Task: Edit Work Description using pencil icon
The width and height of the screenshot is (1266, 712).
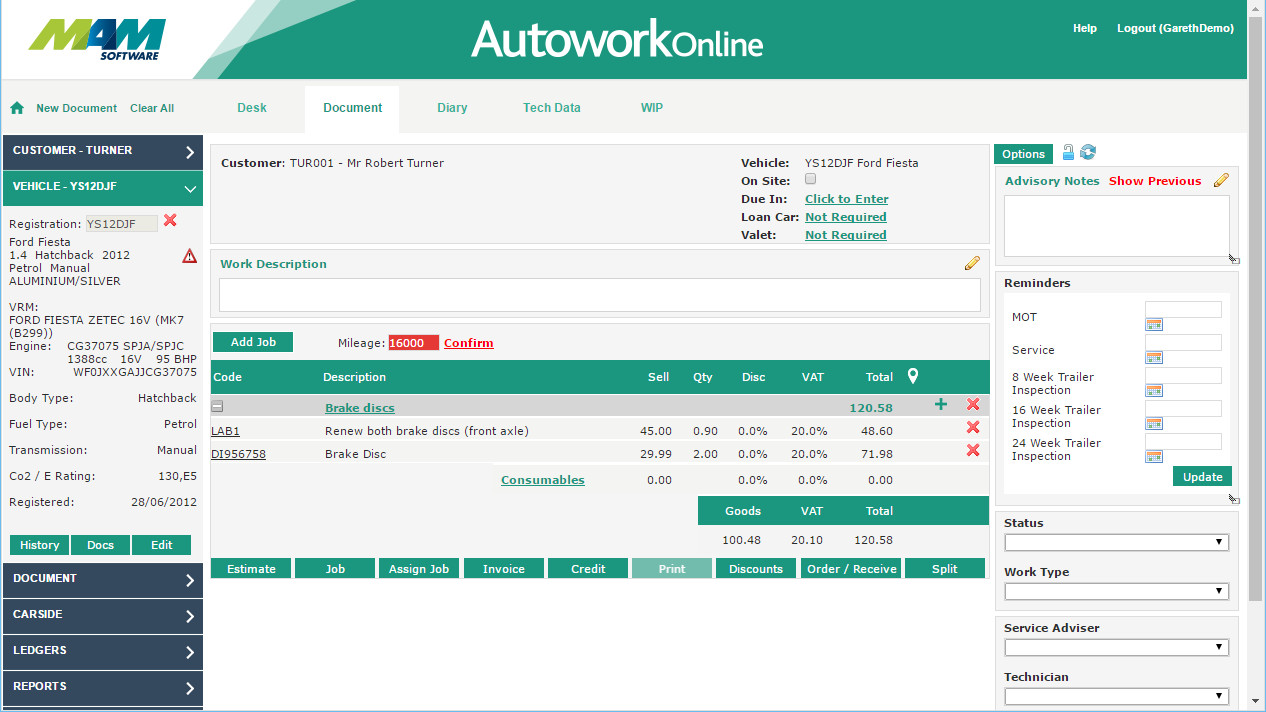Action: [972, 263]
